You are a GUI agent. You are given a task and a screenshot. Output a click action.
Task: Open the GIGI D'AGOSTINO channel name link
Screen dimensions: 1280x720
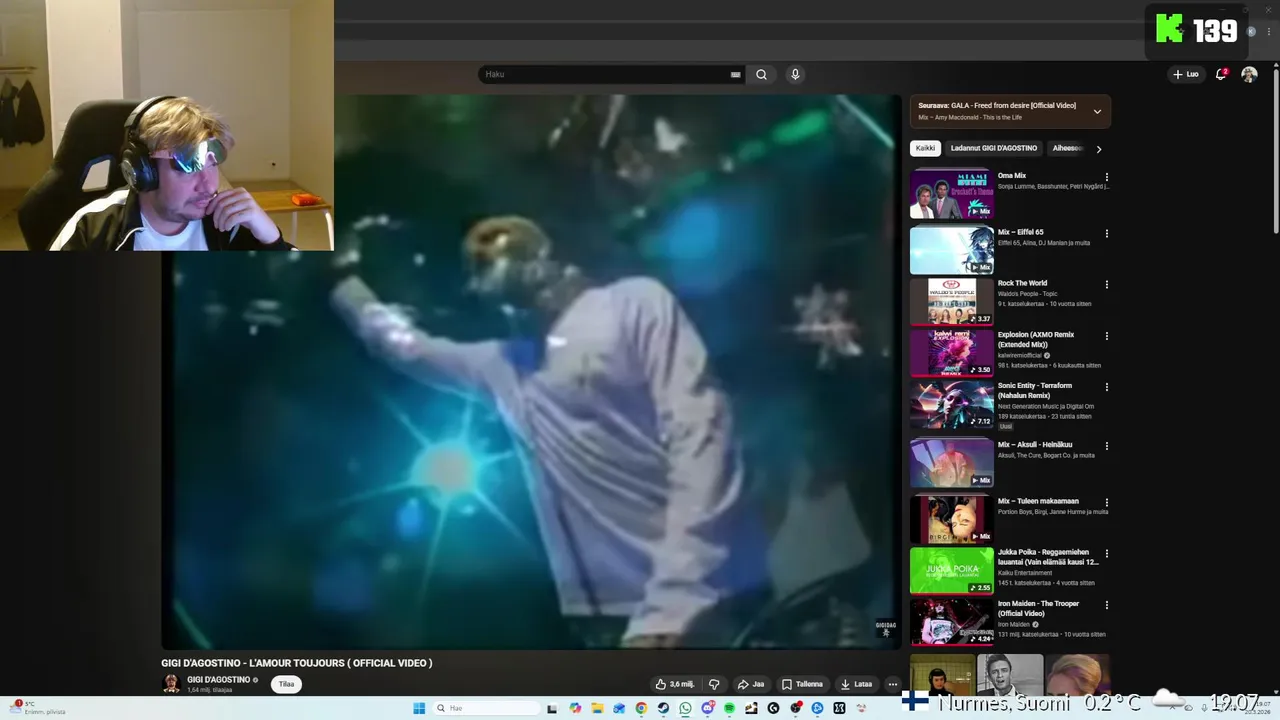(219, 680)
